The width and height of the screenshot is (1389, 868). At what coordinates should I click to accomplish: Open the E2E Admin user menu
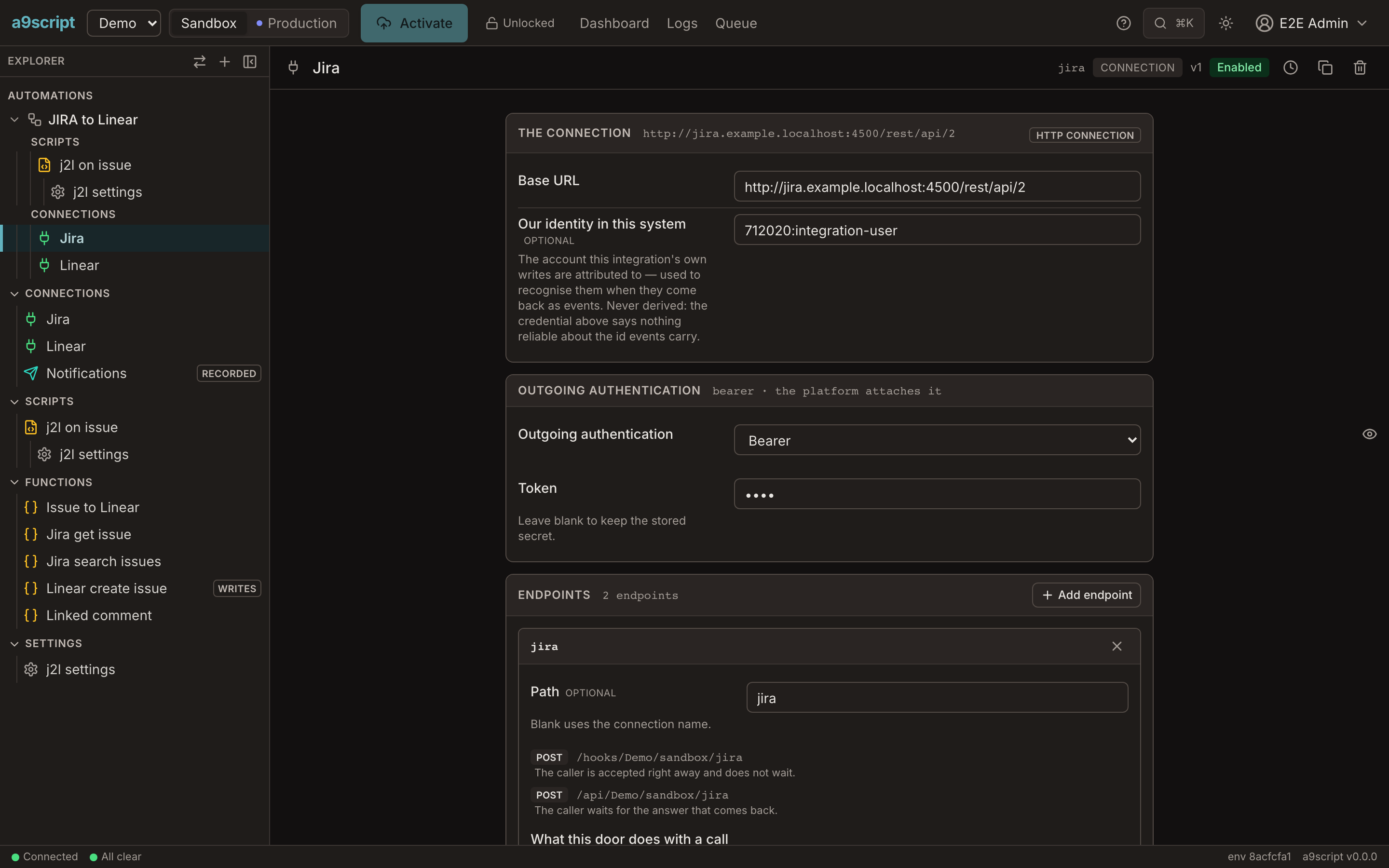(1311, 23)
